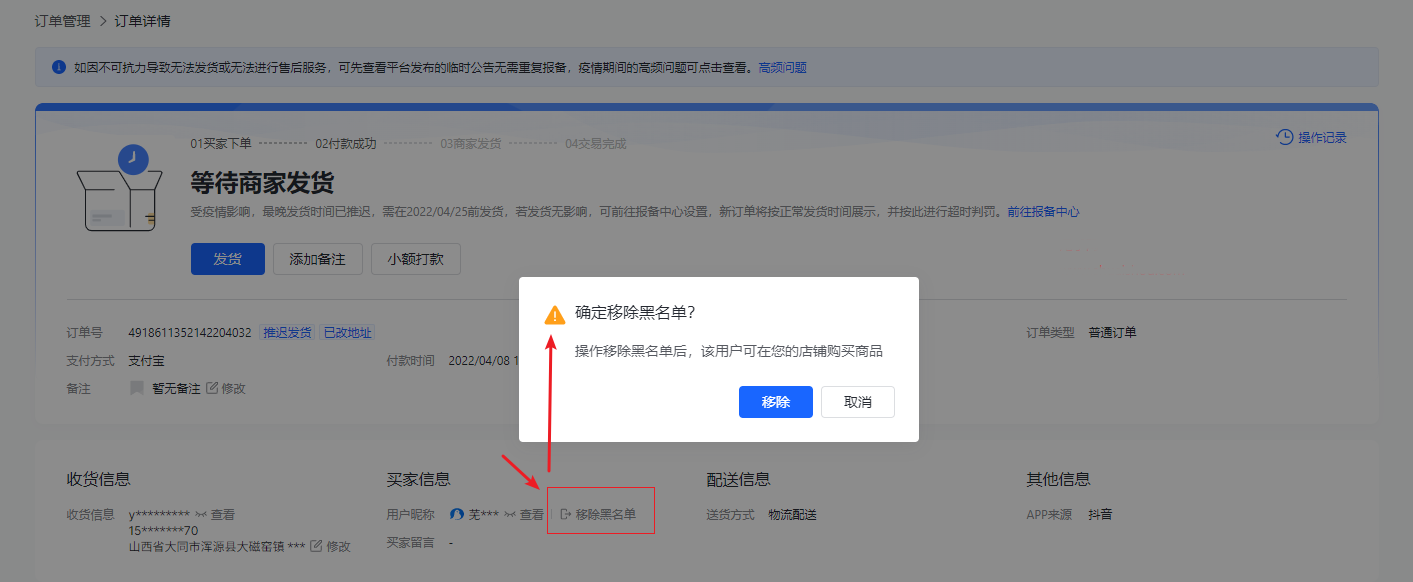Click edit icon beside the shipping address
Image resolution: width=1413 pixels, height=582 pixels.
316,546
